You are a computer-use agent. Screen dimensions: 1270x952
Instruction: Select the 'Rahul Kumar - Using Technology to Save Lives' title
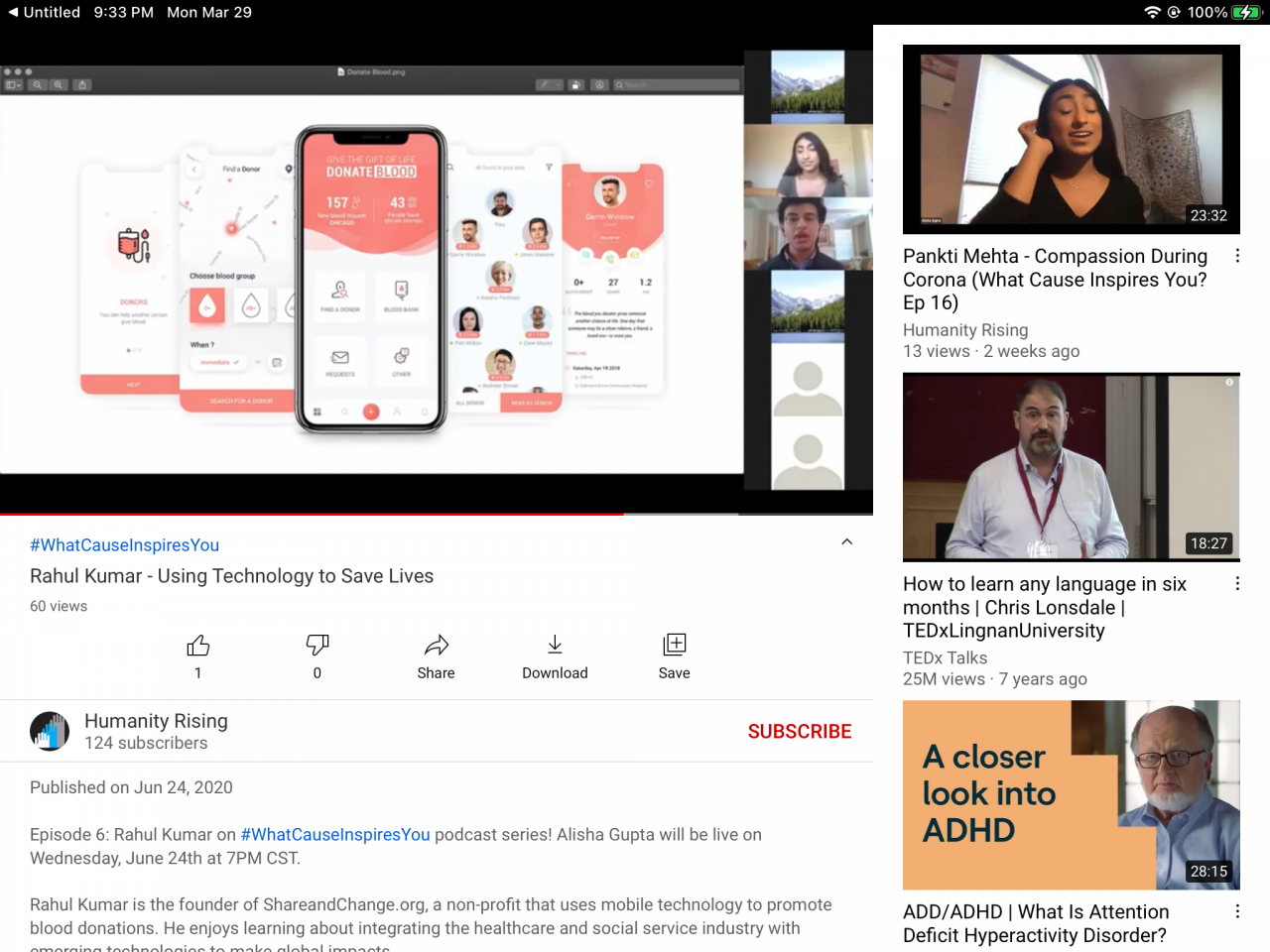[x=231, y=576]
